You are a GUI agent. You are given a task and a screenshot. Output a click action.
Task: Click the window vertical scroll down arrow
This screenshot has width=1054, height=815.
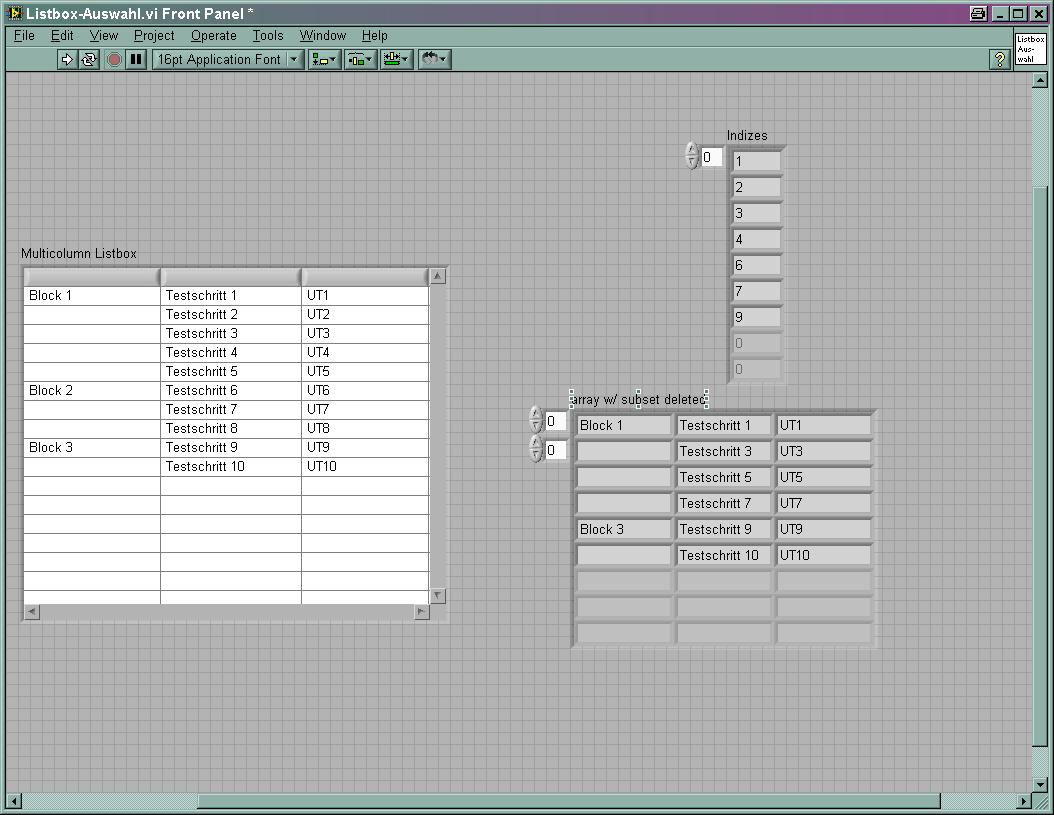(x=1040, y=785)
